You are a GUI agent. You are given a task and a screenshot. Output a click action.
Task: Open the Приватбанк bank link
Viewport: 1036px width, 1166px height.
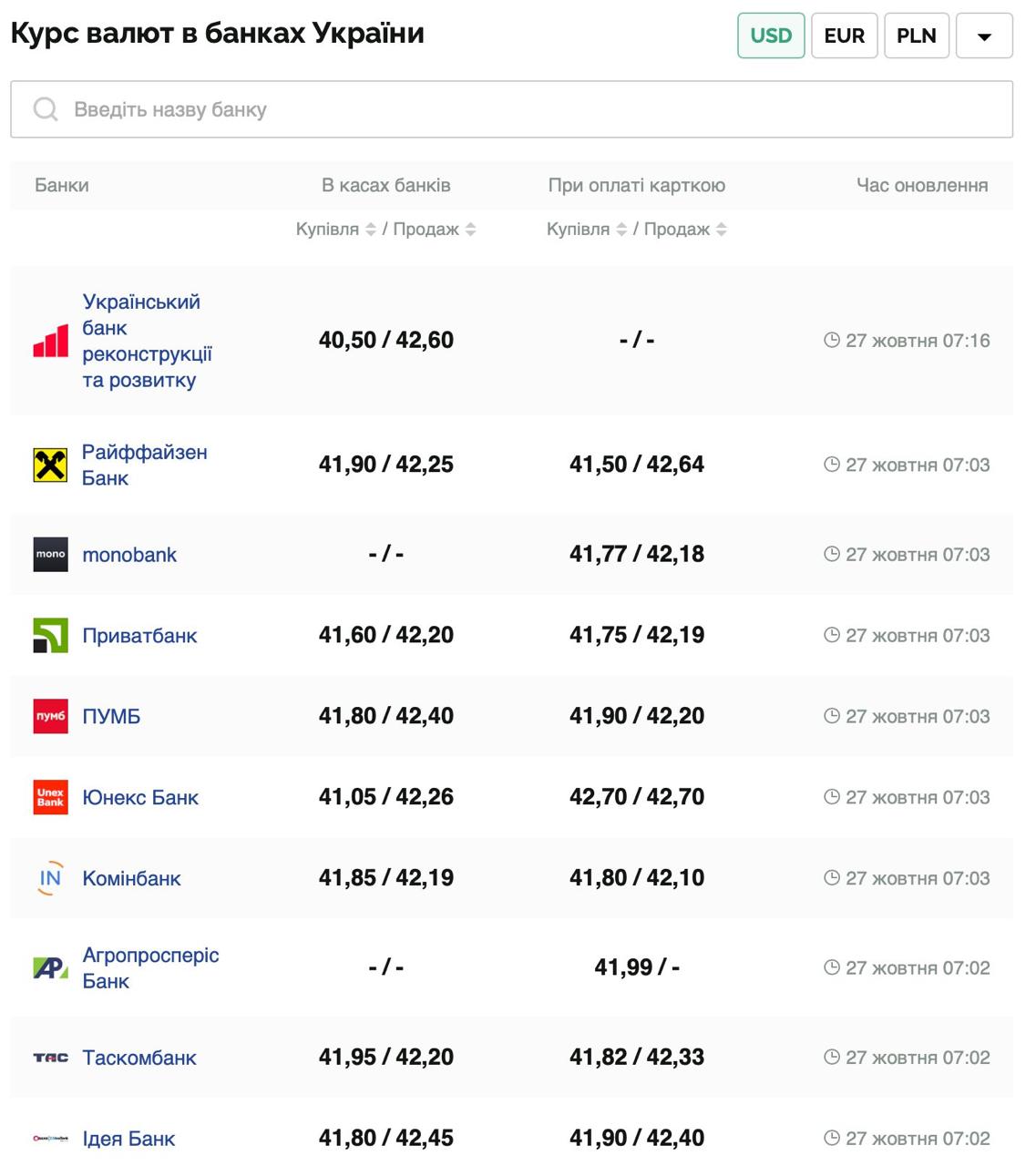coord(139,636)
